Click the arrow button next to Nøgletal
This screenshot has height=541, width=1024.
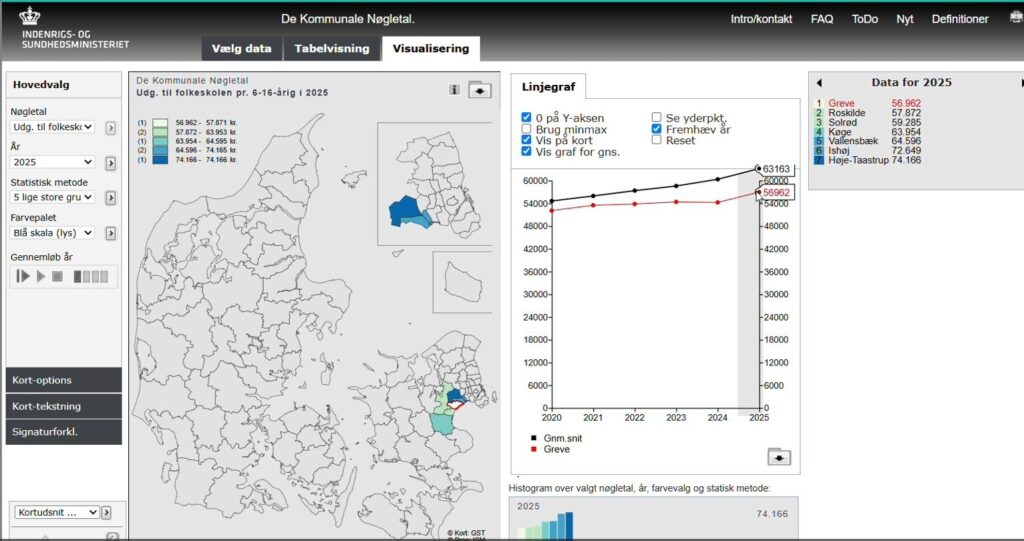[x=111, y=127]
